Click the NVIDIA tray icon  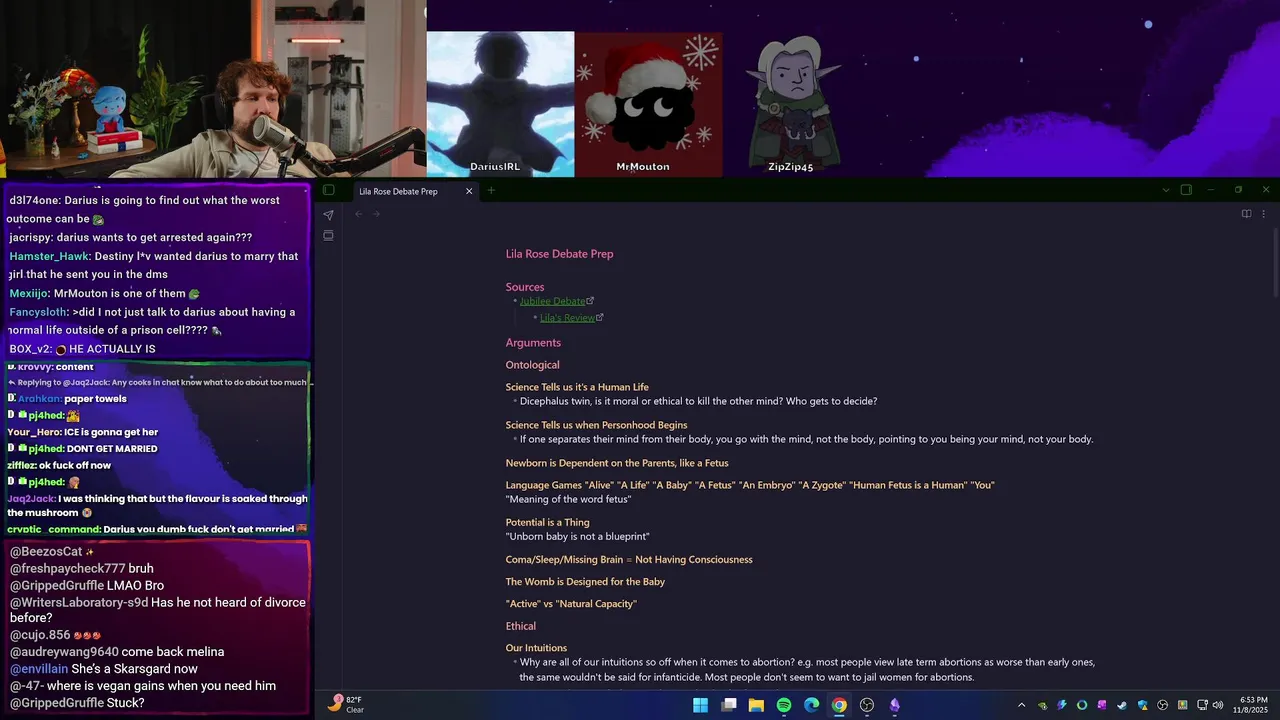coord(1043,705)
